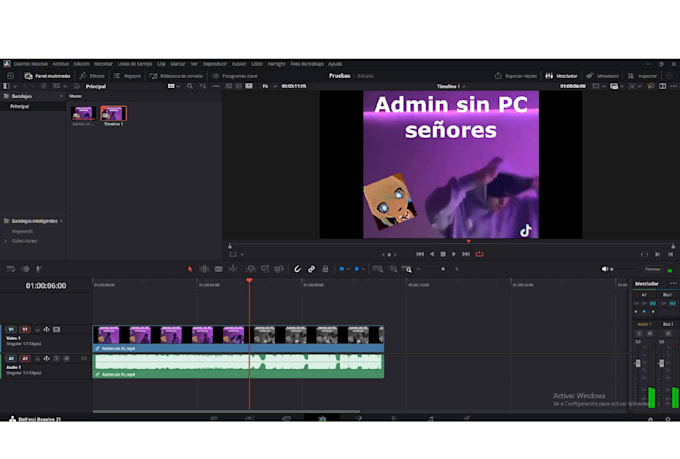680x459 pixels.
Task: Open the Clip menu
Action: tap(161, 64)
